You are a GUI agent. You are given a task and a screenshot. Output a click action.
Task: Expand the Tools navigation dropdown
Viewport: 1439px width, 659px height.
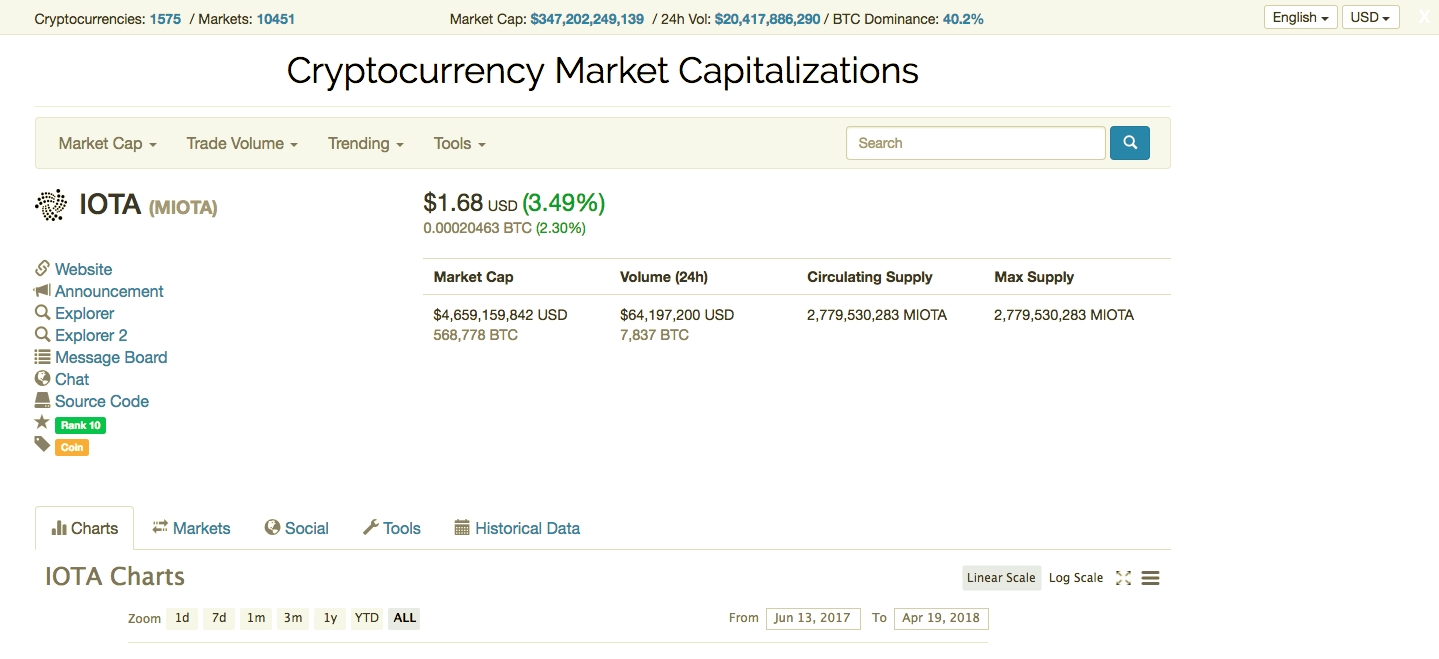click(460, 143)
